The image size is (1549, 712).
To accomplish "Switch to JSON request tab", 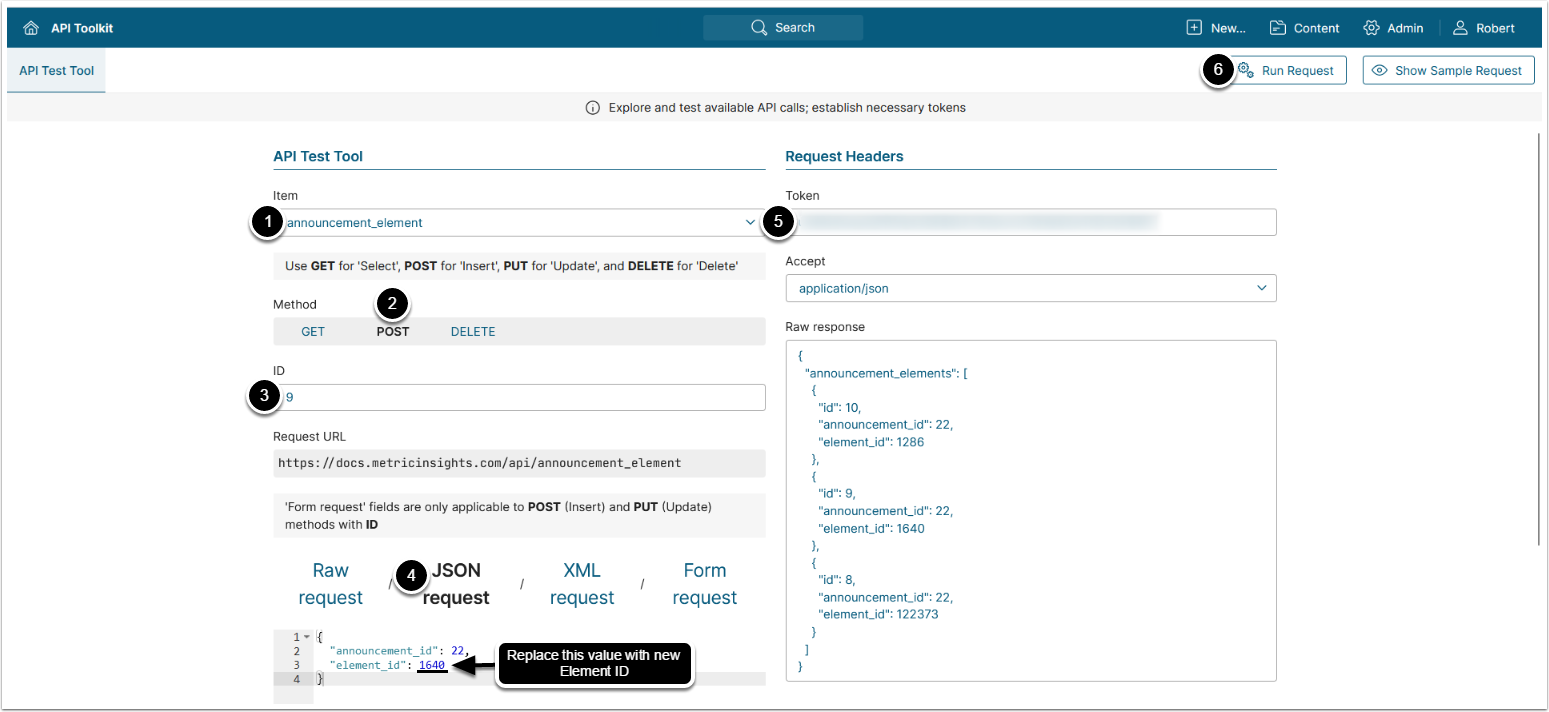I will point(456,584).
